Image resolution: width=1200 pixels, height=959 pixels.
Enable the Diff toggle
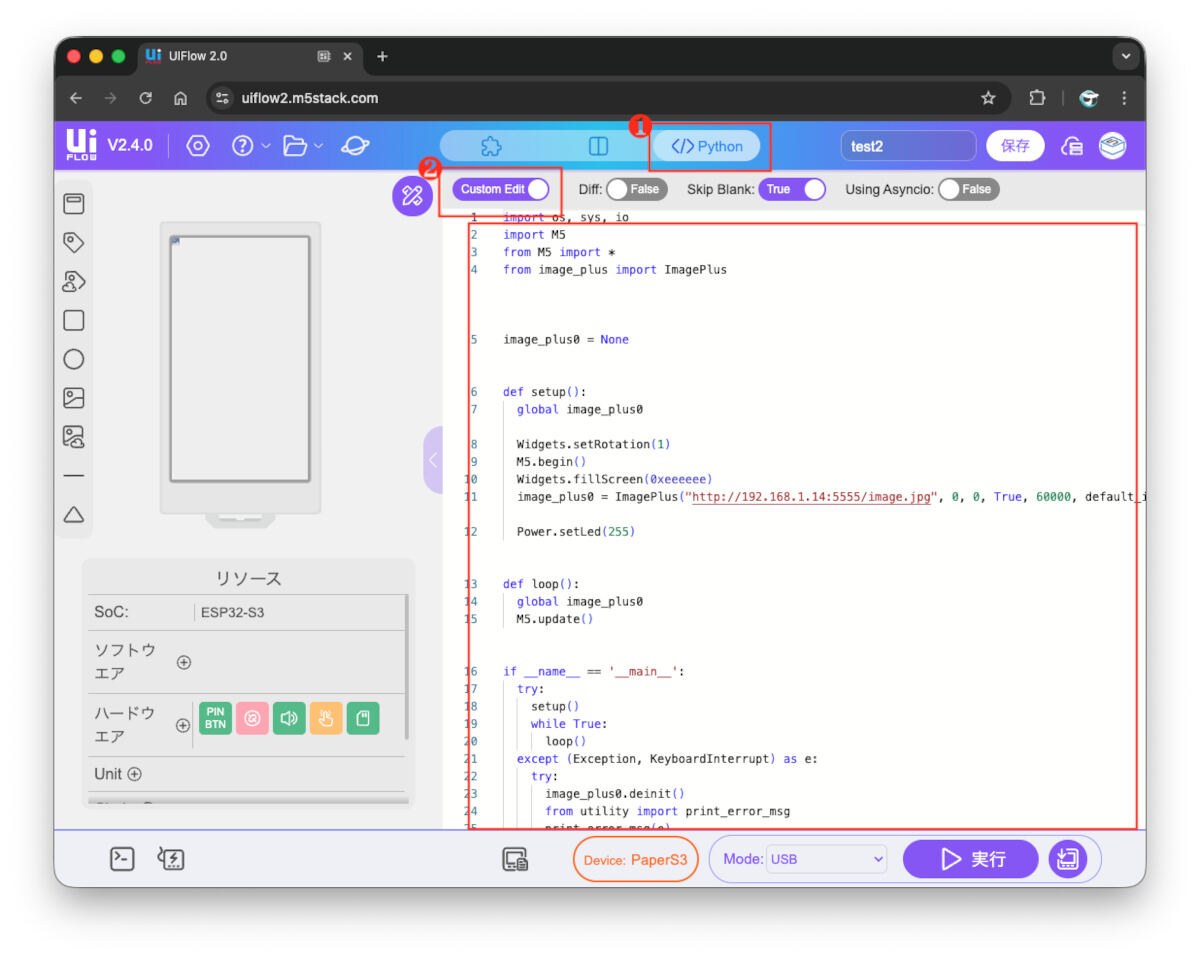click(x=637, y=189)
